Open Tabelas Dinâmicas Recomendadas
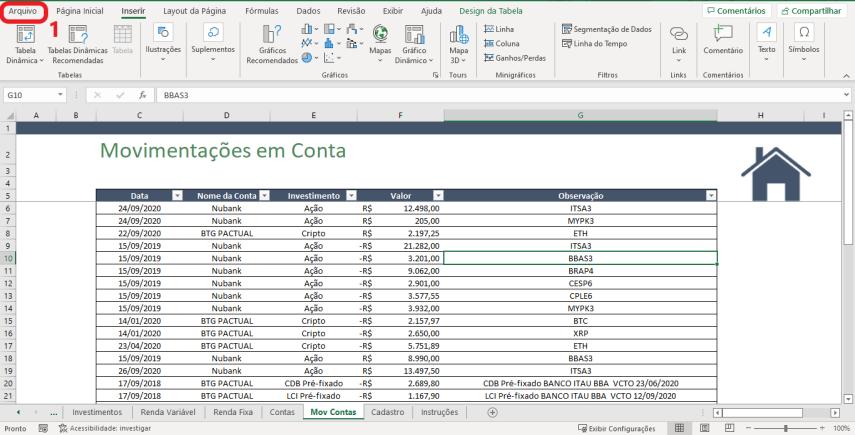 pyautogui.click(x=78, y=45)
